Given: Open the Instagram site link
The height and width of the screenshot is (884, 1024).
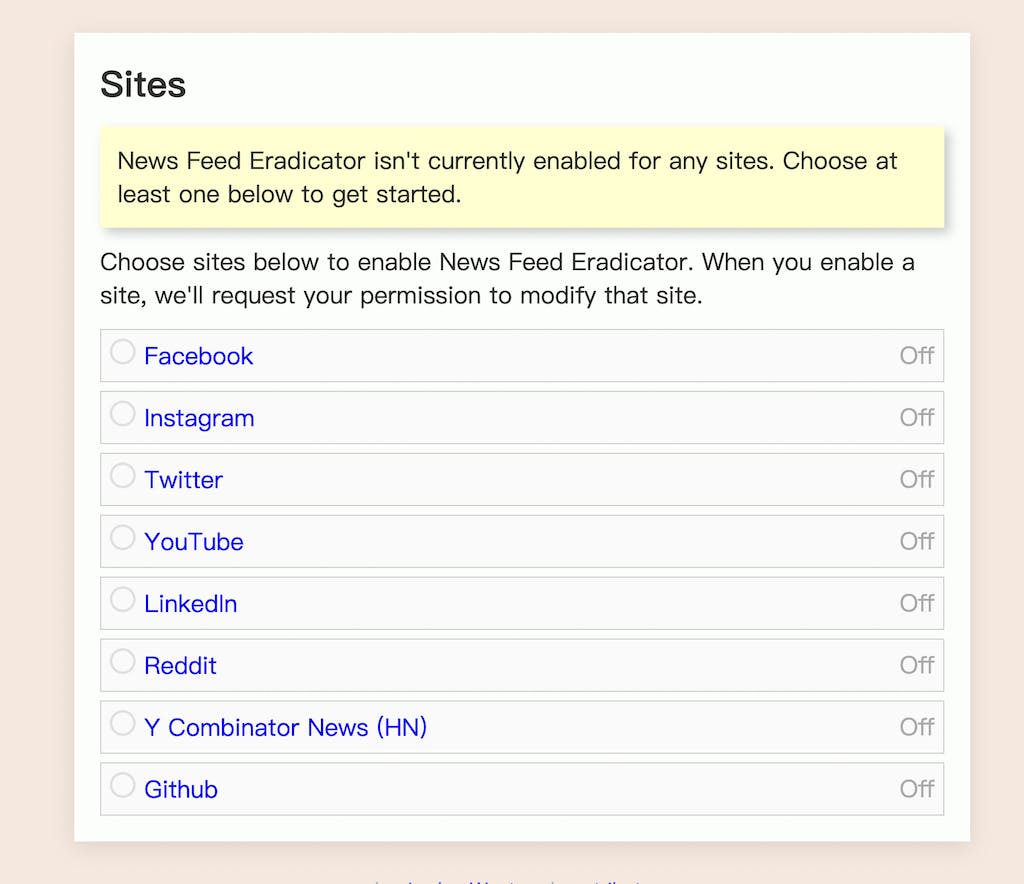Looking at the screenshot, I should pyautogui.click(x=199, y=418).
